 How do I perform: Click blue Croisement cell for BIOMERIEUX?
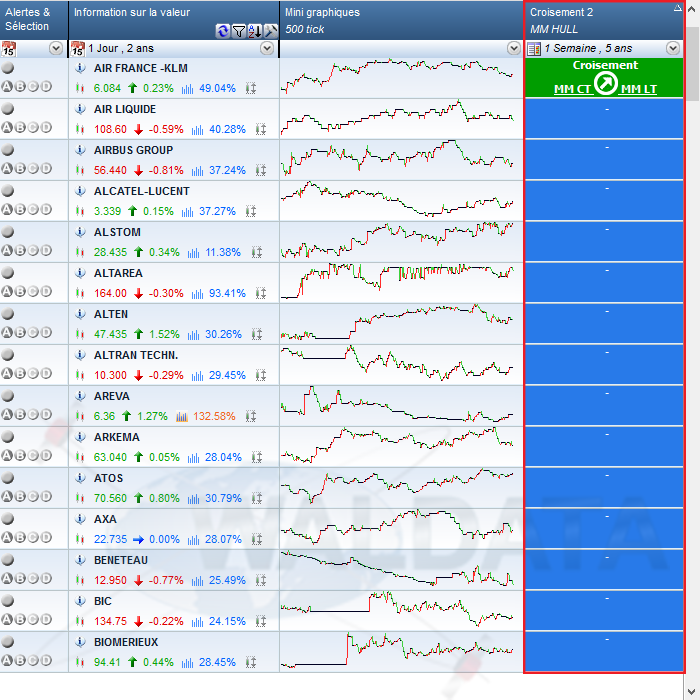coord(604,651)
